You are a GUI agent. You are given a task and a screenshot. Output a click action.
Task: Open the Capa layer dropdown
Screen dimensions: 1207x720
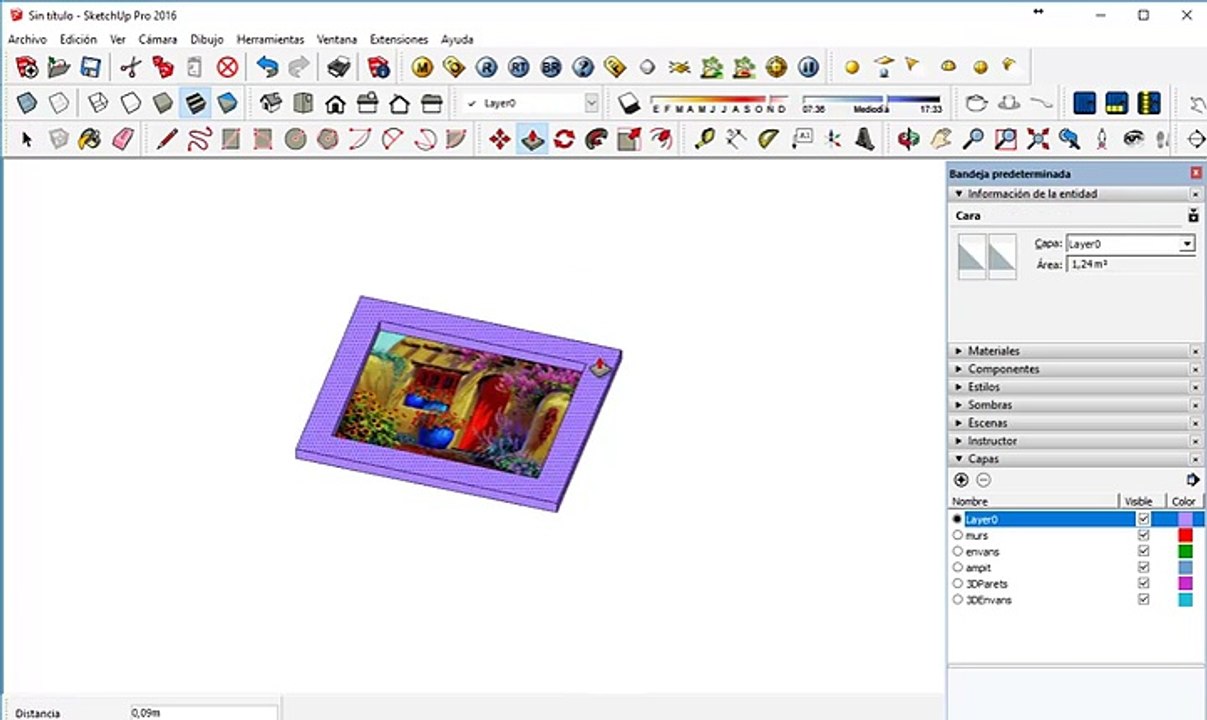click(1187, 244)
